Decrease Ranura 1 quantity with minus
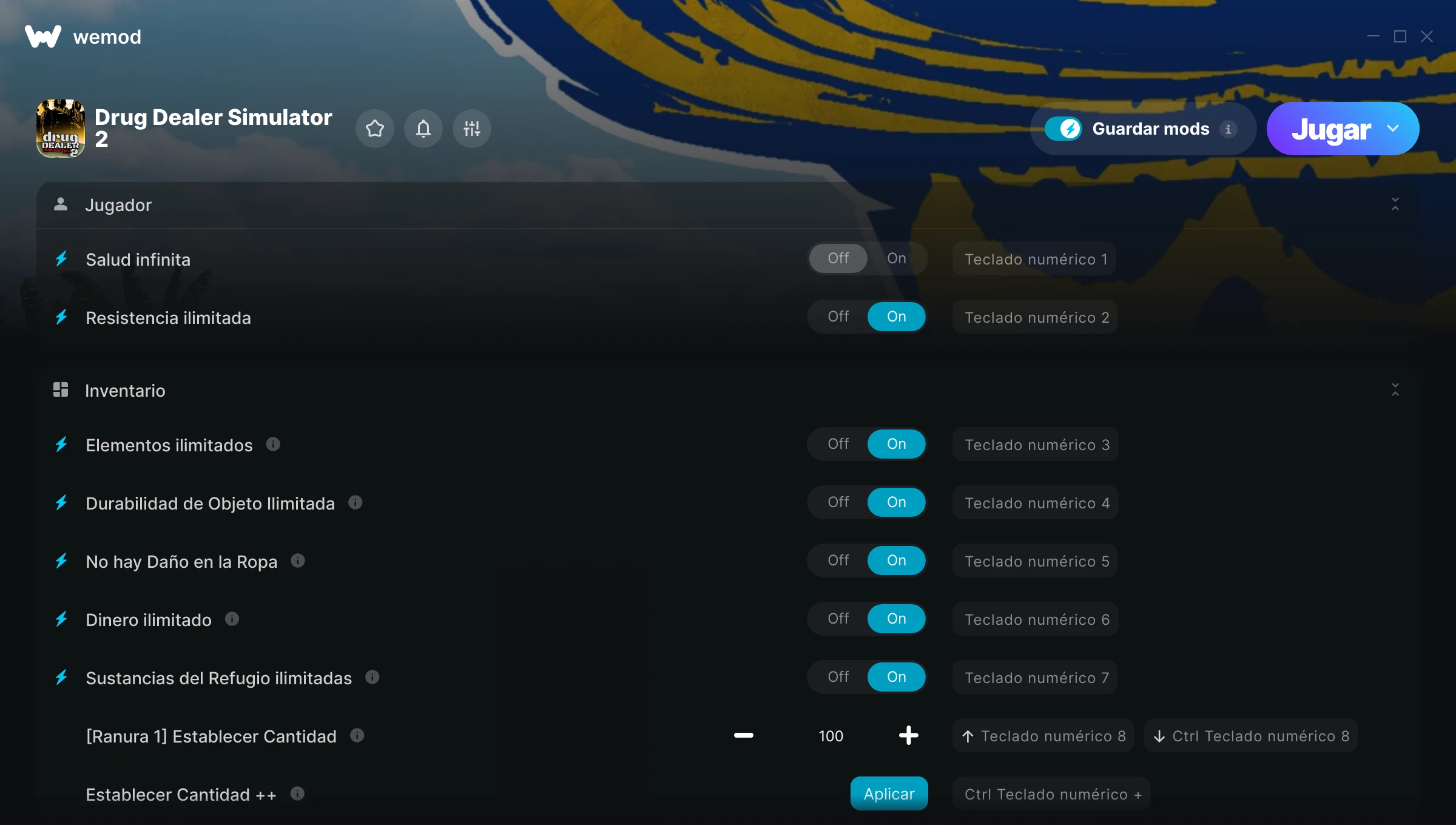Image resolution: width=1456 pixels, height=825 pixels. coord(744,736)
